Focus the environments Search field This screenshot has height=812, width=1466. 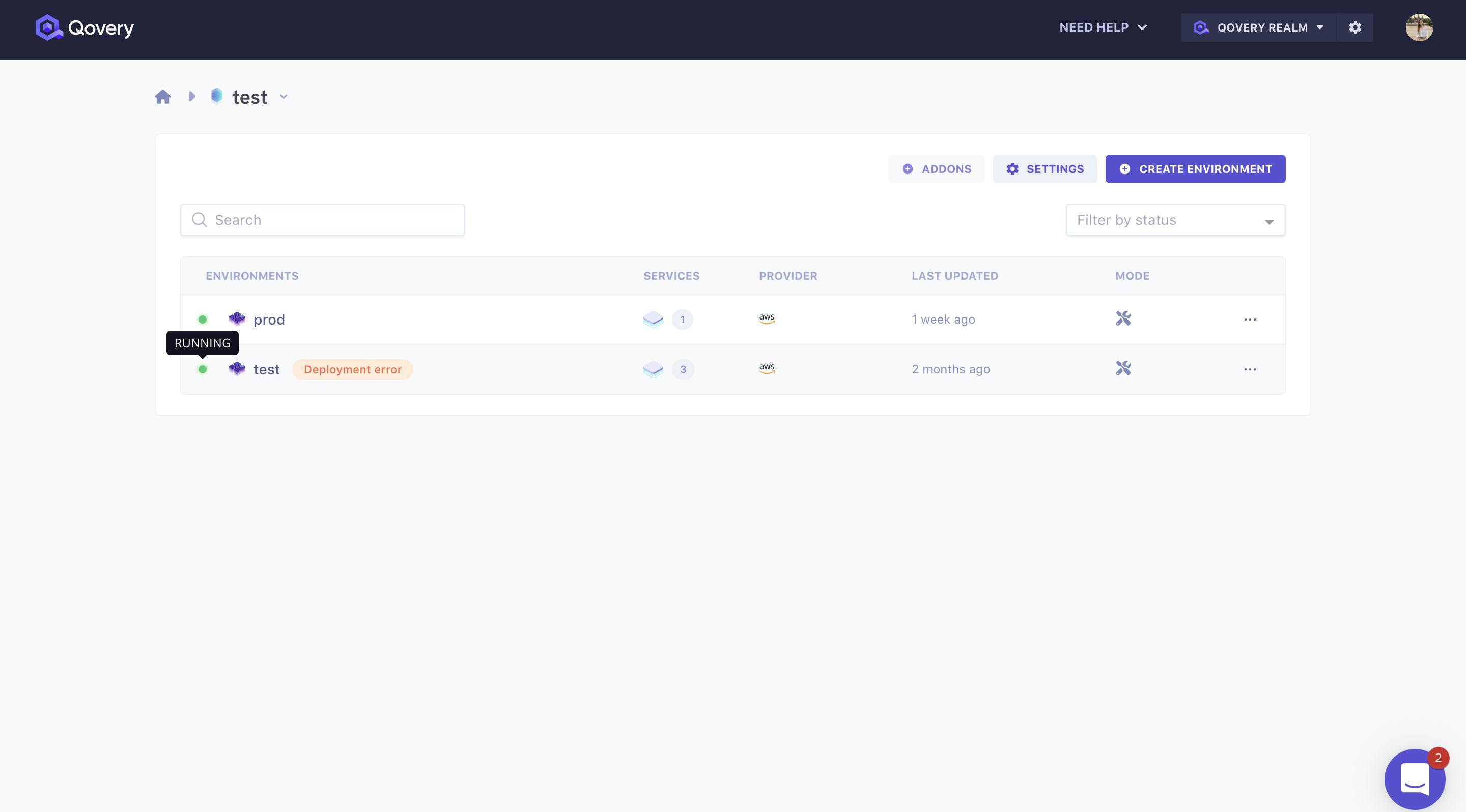(322, 220)
